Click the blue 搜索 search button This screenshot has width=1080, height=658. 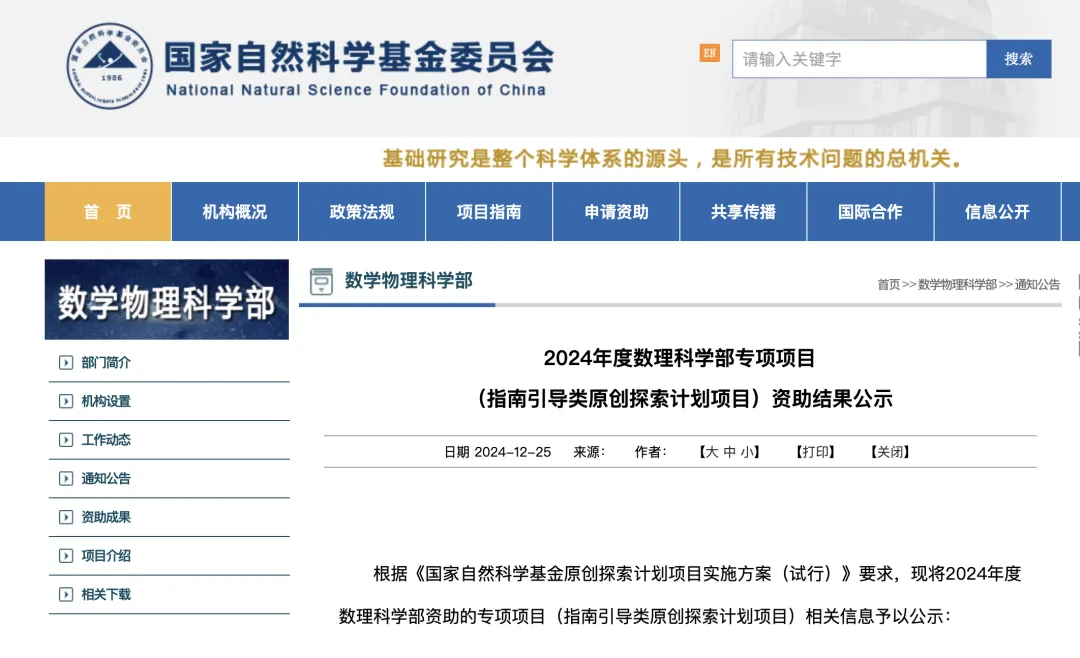(1019, 59)
